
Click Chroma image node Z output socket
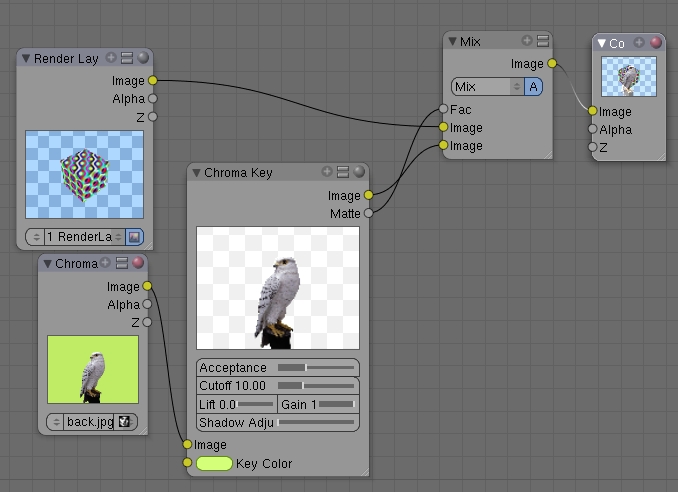147,322
